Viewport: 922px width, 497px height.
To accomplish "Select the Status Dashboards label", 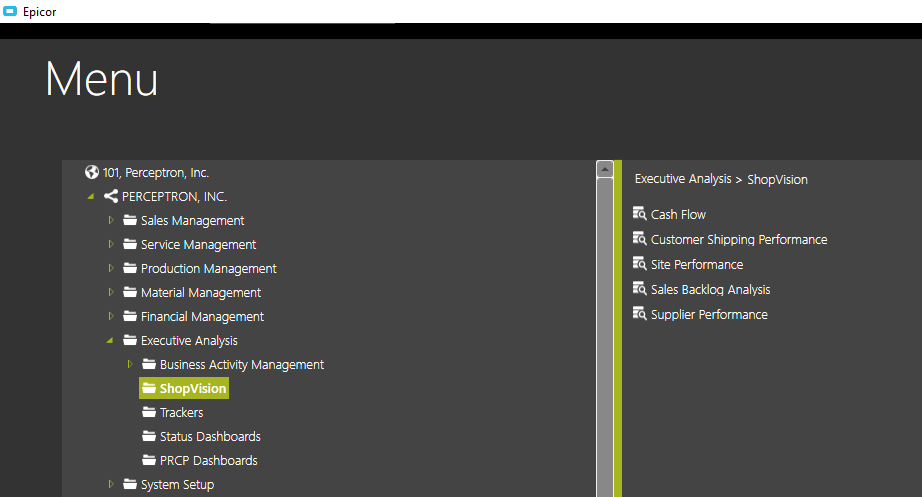I will click(x=210, y=436).
